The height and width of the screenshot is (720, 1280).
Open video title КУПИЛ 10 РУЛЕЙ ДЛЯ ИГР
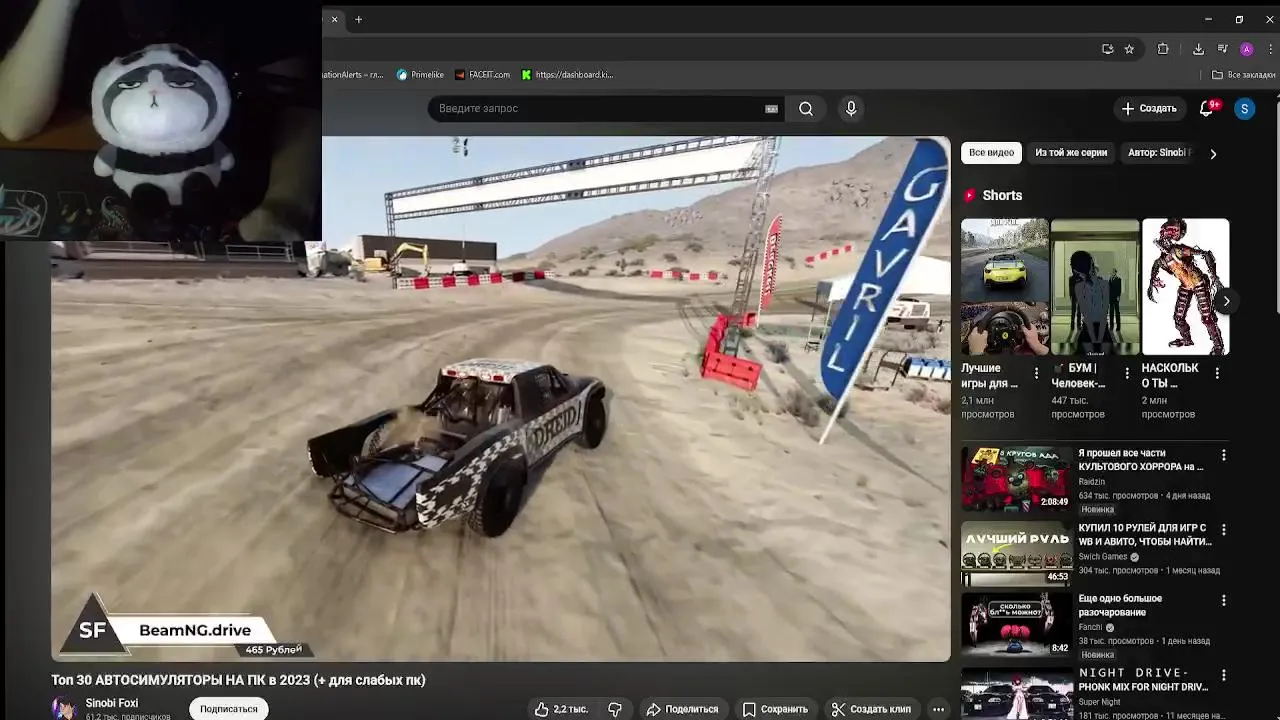pos(1145,535)
